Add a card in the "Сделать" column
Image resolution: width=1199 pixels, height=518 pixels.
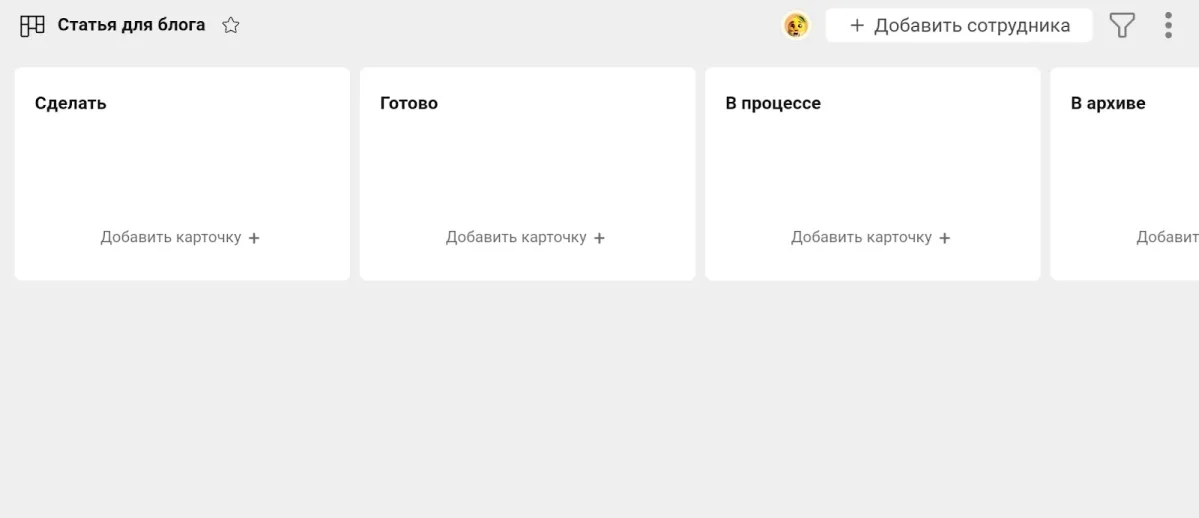(x=171, y=237)
